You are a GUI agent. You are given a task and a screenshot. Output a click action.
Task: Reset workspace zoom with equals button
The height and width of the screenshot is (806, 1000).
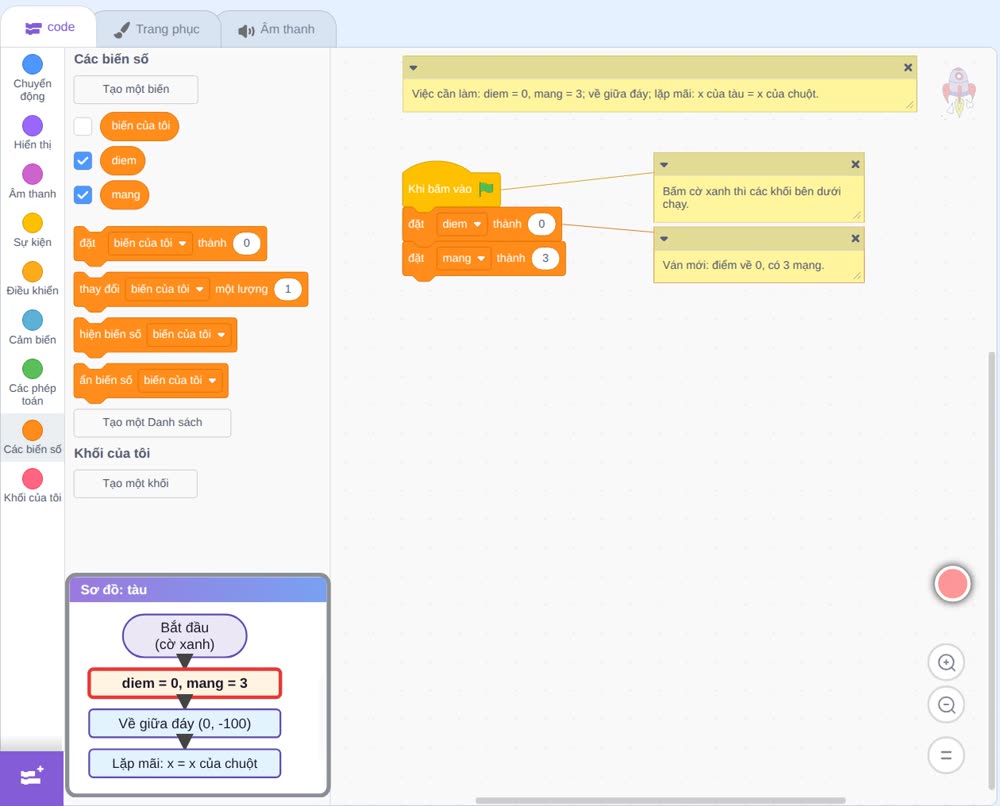(x=946, y=755)
